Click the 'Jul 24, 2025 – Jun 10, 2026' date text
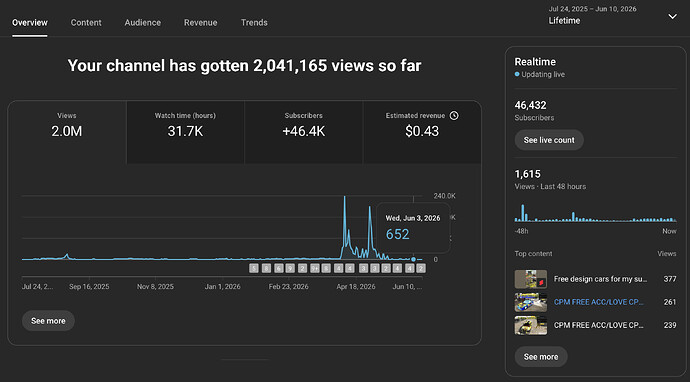The height and width of the screenshot is (382, 690). point(592,9)
